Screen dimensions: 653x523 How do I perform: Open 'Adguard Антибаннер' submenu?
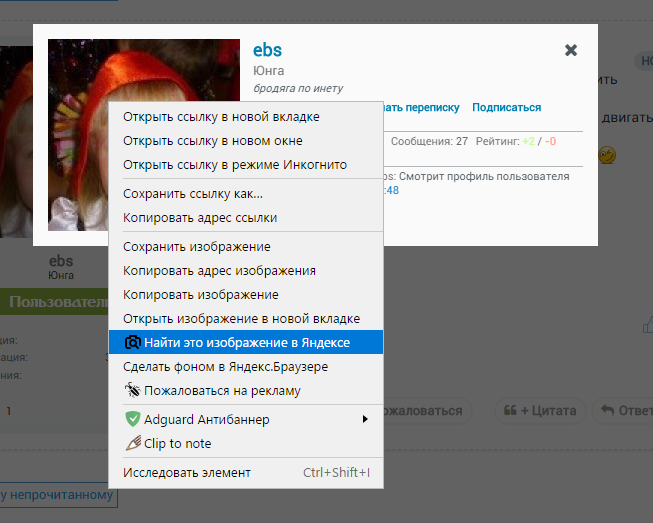[246, 419]
